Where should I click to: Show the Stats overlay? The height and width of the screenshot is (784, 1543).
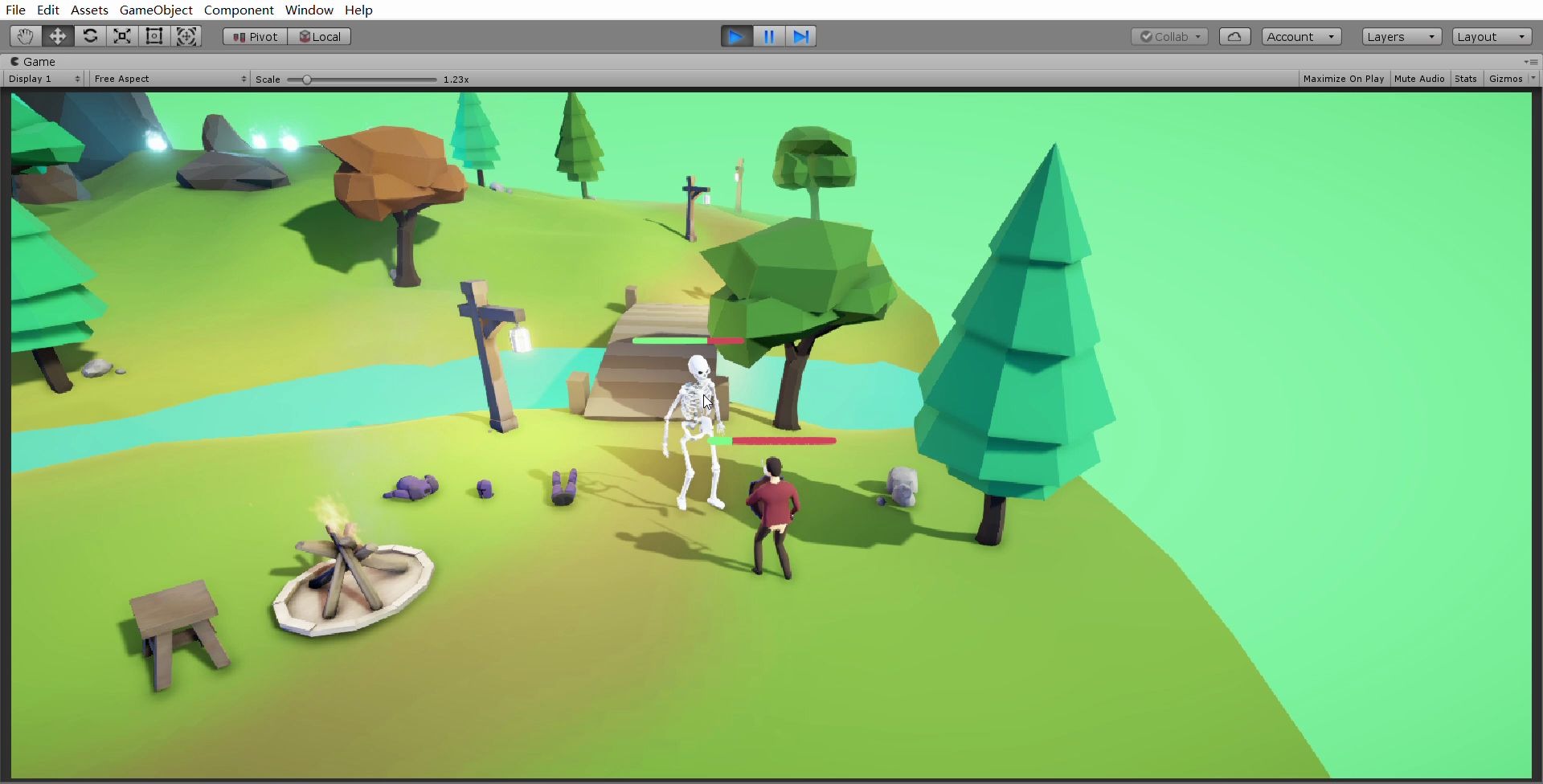[1465, 78]
